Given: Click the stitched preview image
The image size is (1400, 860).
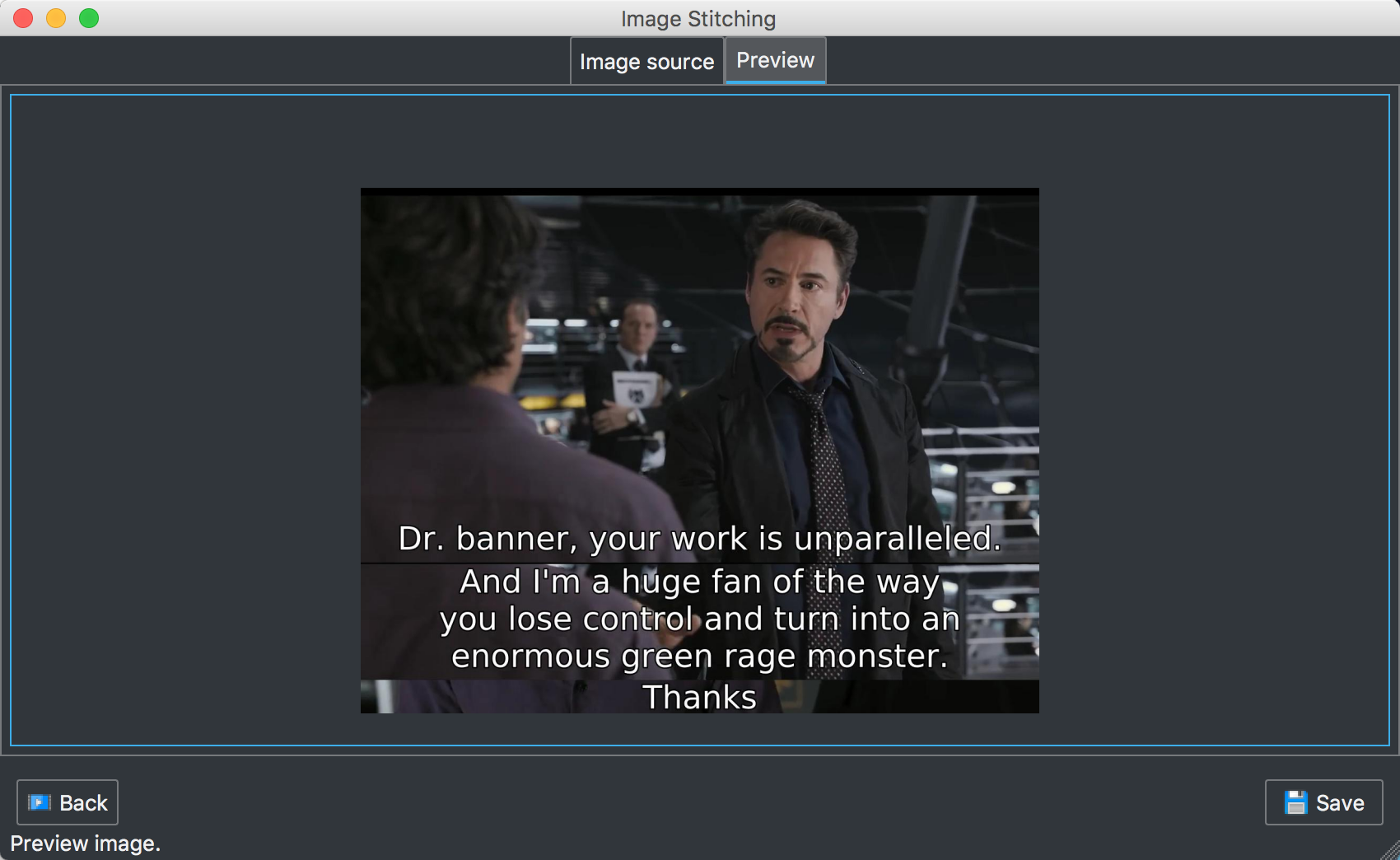Looking at the screenshot, I should pos(700,451).
